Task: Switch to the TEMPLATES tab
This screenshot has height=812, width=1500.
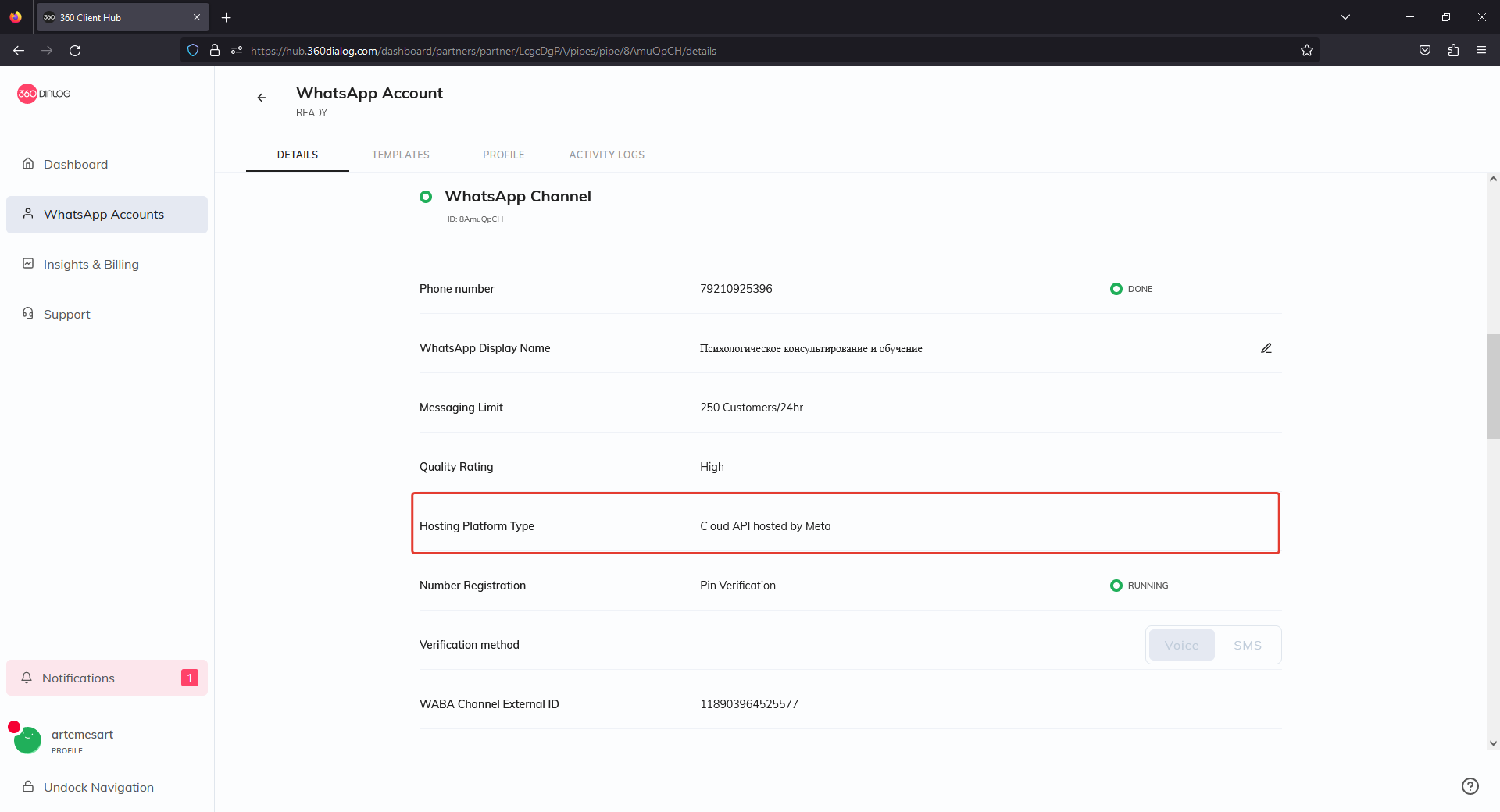Action: coord(401,155)
